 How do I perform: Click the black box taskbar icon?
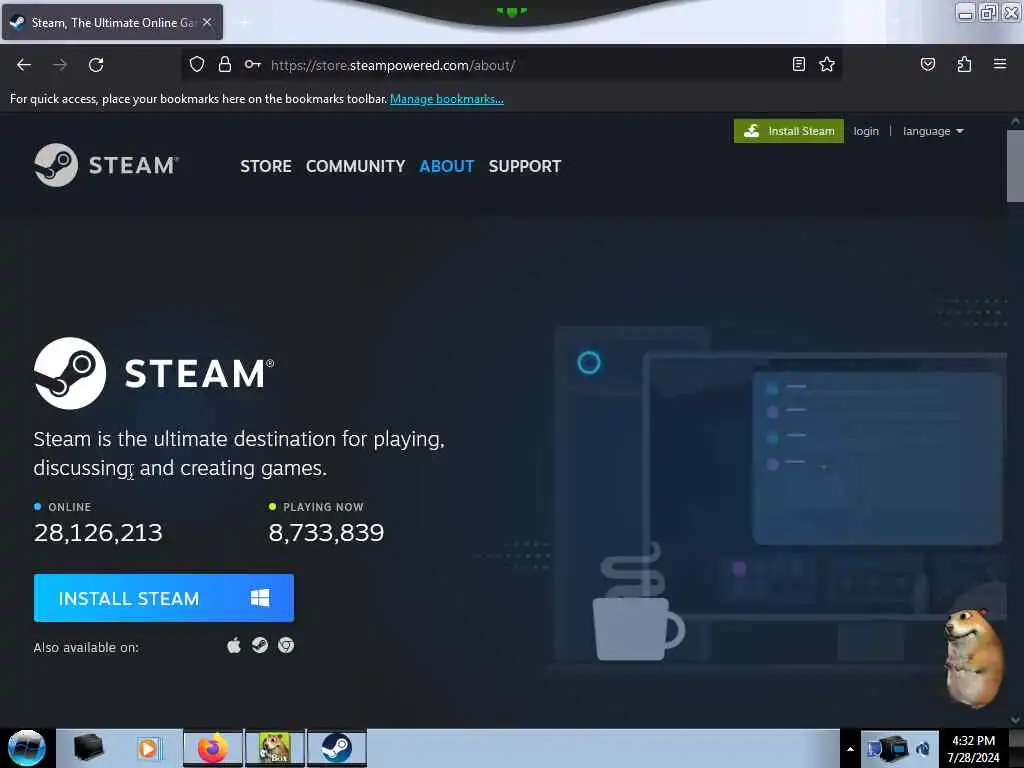click(x=89, y=748)
